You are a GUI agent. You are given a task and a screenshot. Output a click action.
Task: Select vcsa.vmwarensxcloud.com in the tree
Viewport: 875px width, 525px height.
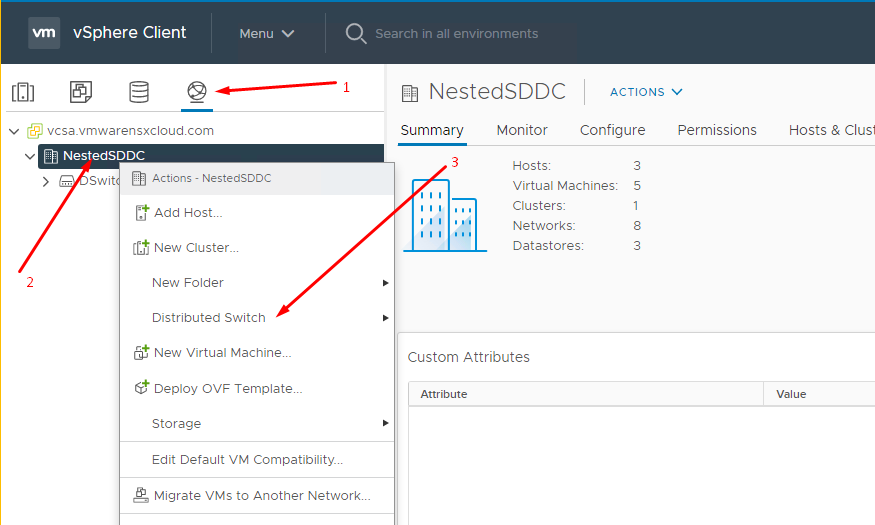(130, 131)
